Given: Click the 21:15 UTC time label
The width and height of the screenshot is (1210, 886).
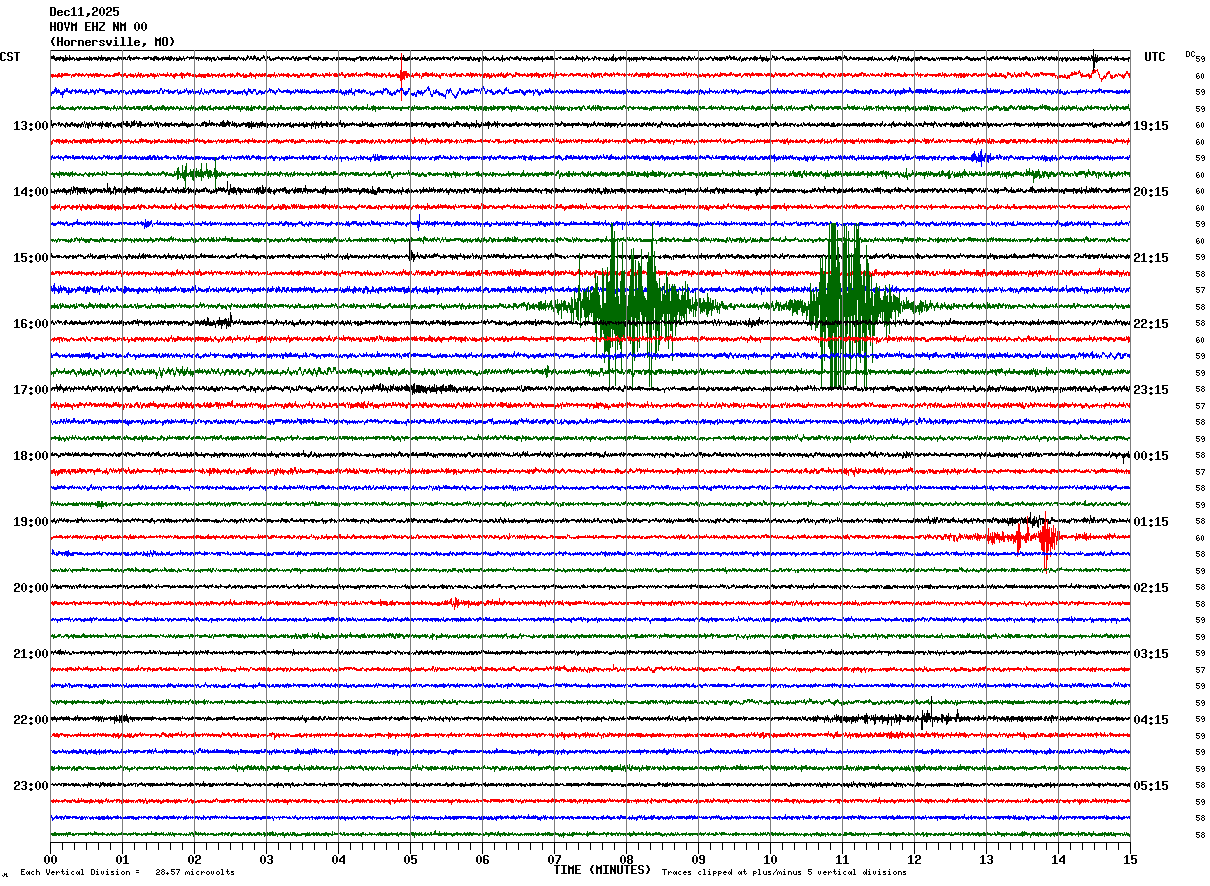Looking at the screenshot, I should click(x=1151, y=258).
